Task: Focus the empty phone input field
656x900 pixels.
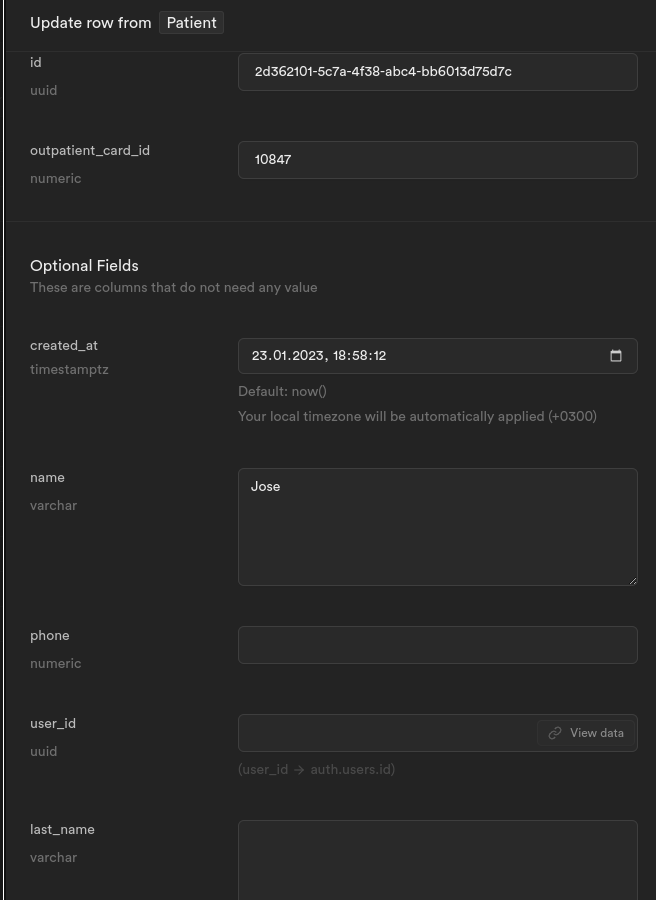Action: pyautogui.click(x=437, y=645)
